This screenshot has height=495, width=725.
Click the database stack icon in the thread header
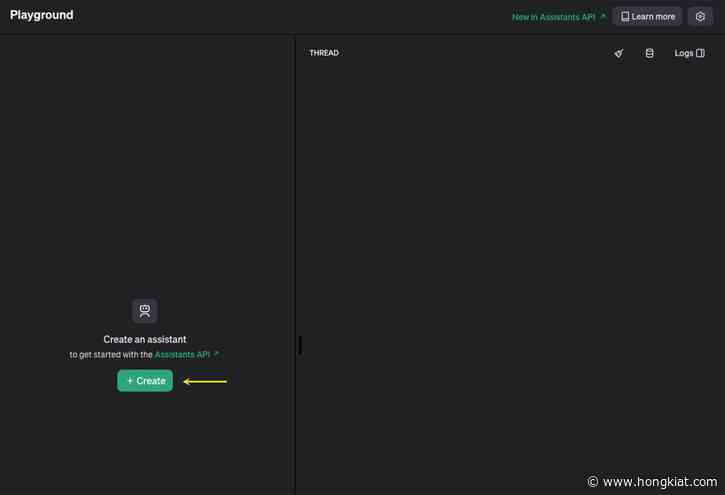click(x=649, y=53)
